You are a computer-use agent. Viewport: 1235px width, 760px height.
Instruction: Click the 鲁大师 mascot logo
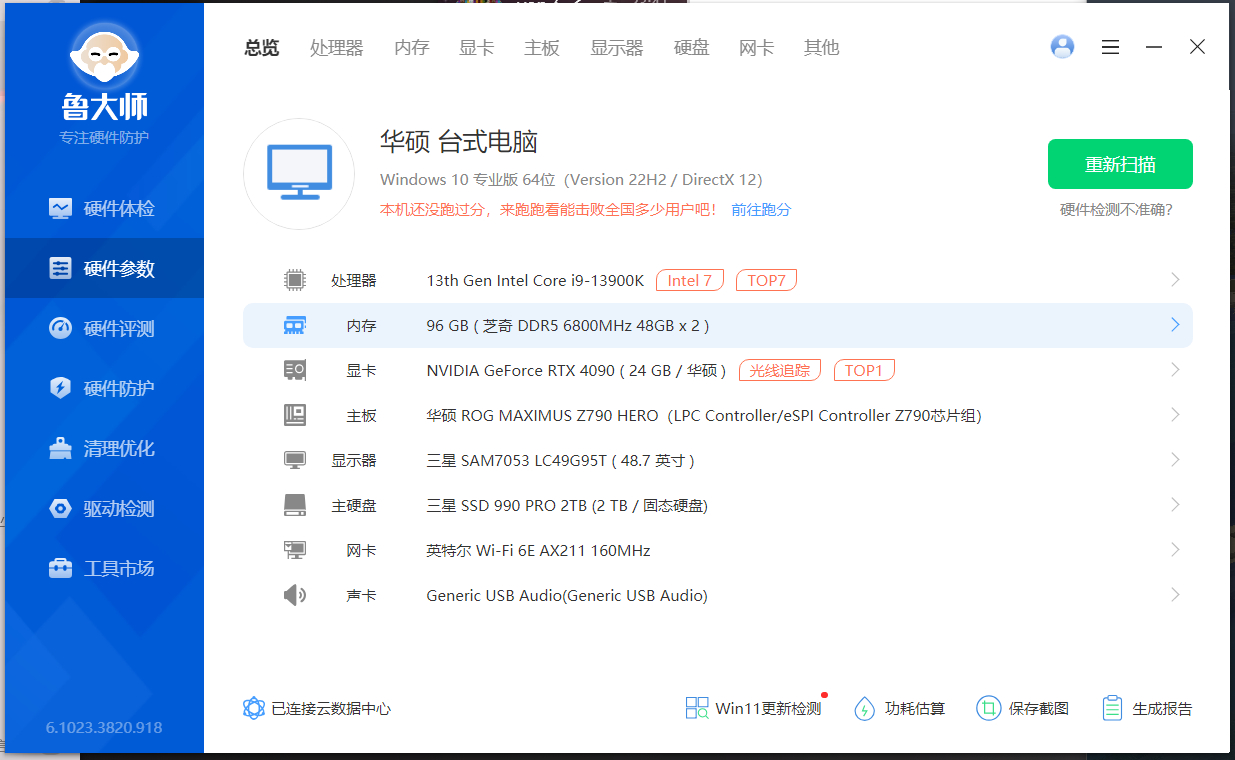tap(103, 58)
